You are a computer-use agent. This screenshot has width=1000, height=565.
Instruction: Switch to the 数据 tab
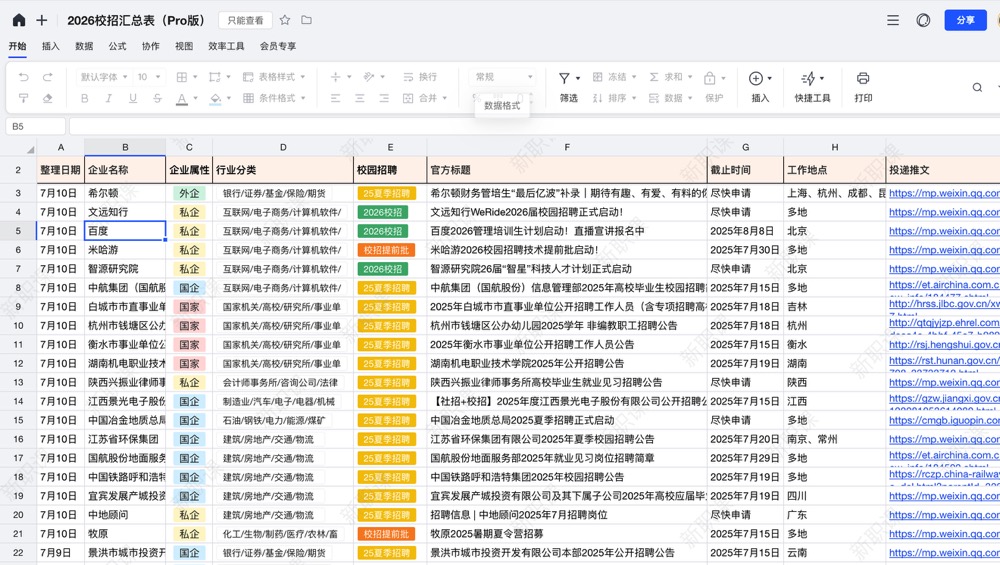click(84, 46)
